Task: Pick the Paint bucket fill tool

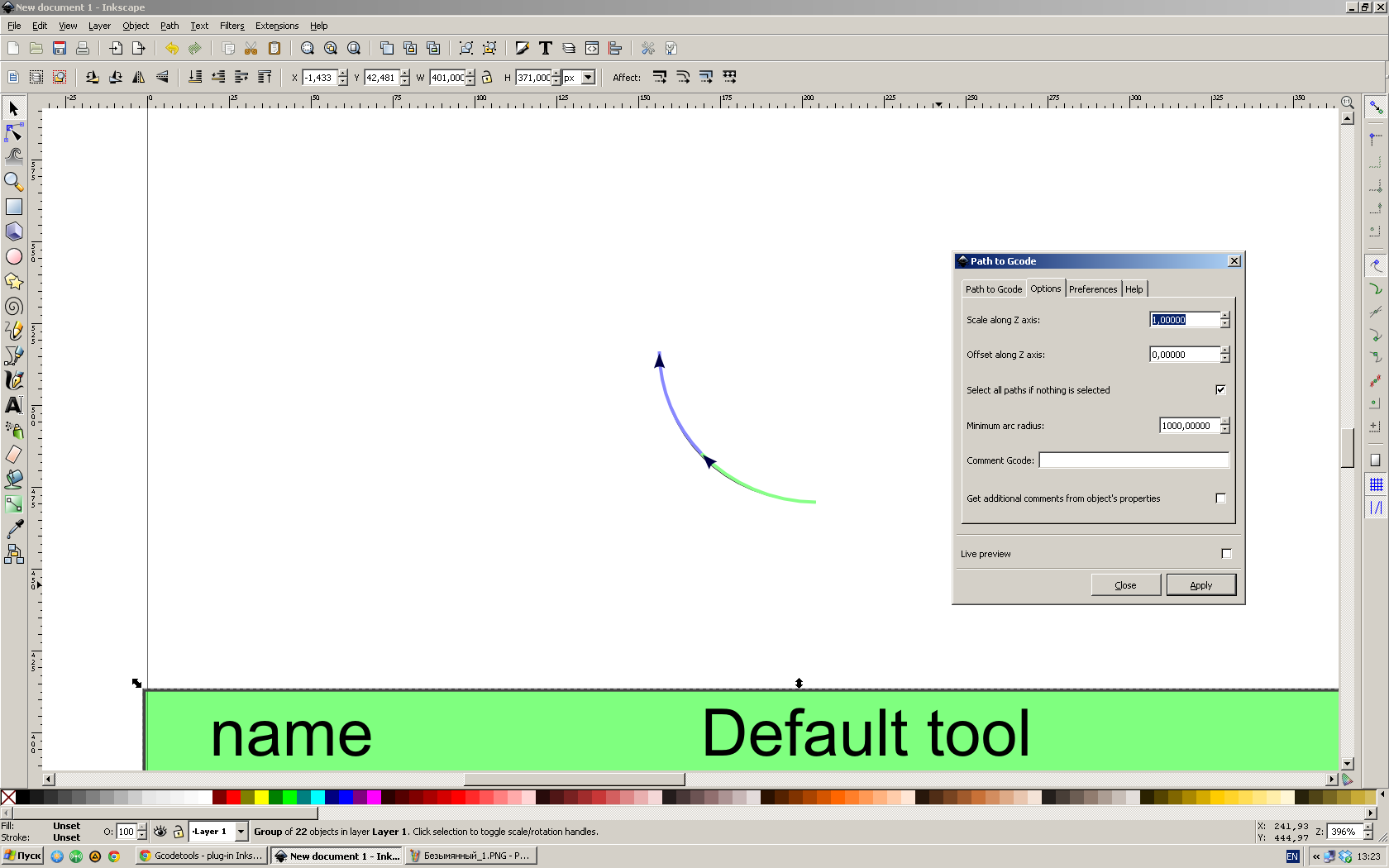Action: 14,479
